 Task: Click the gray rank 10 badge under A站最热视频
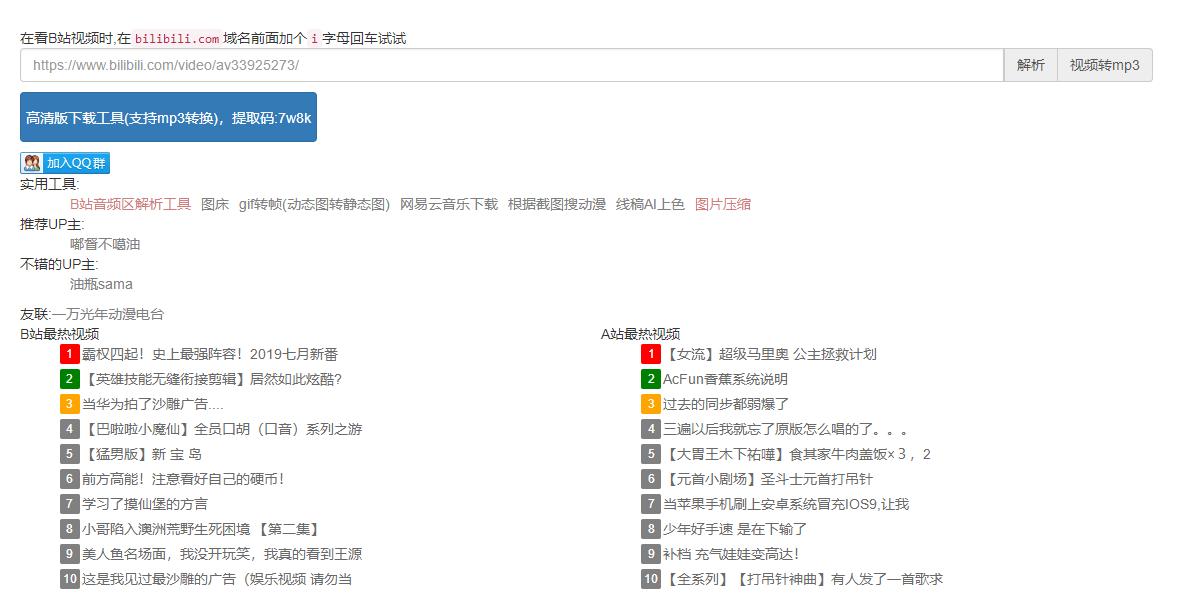651,579
